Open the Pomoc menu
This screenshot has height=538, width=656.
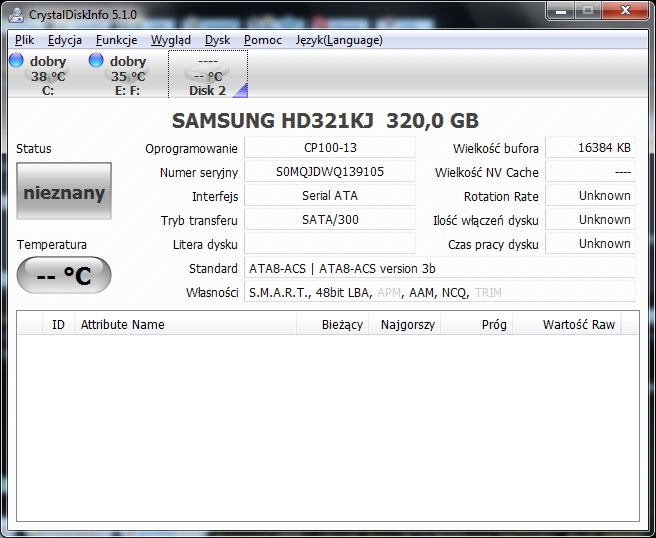(263, 40)
